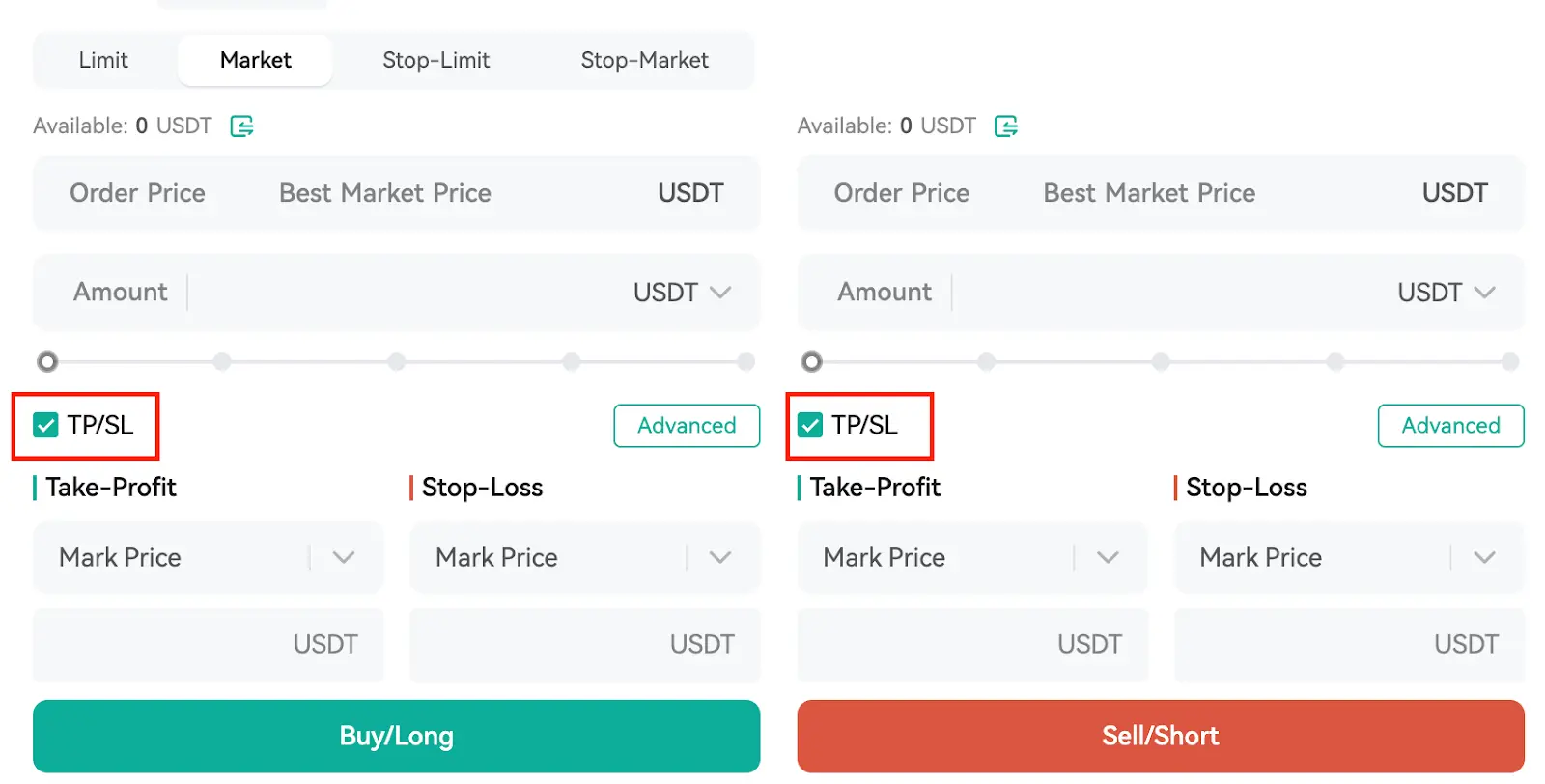Open the Take-Profit Mark Price dropdown on Sell side
This screenshot has height=784, width=1545.
[x=1108, y=558]
